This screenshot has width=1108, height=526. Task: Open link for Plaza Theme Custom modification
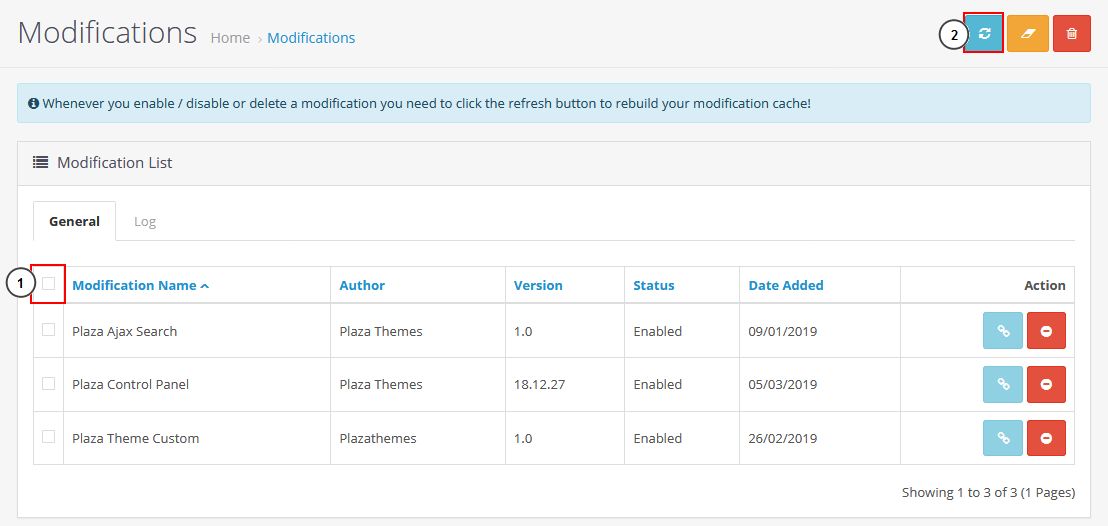point(1003,438)
